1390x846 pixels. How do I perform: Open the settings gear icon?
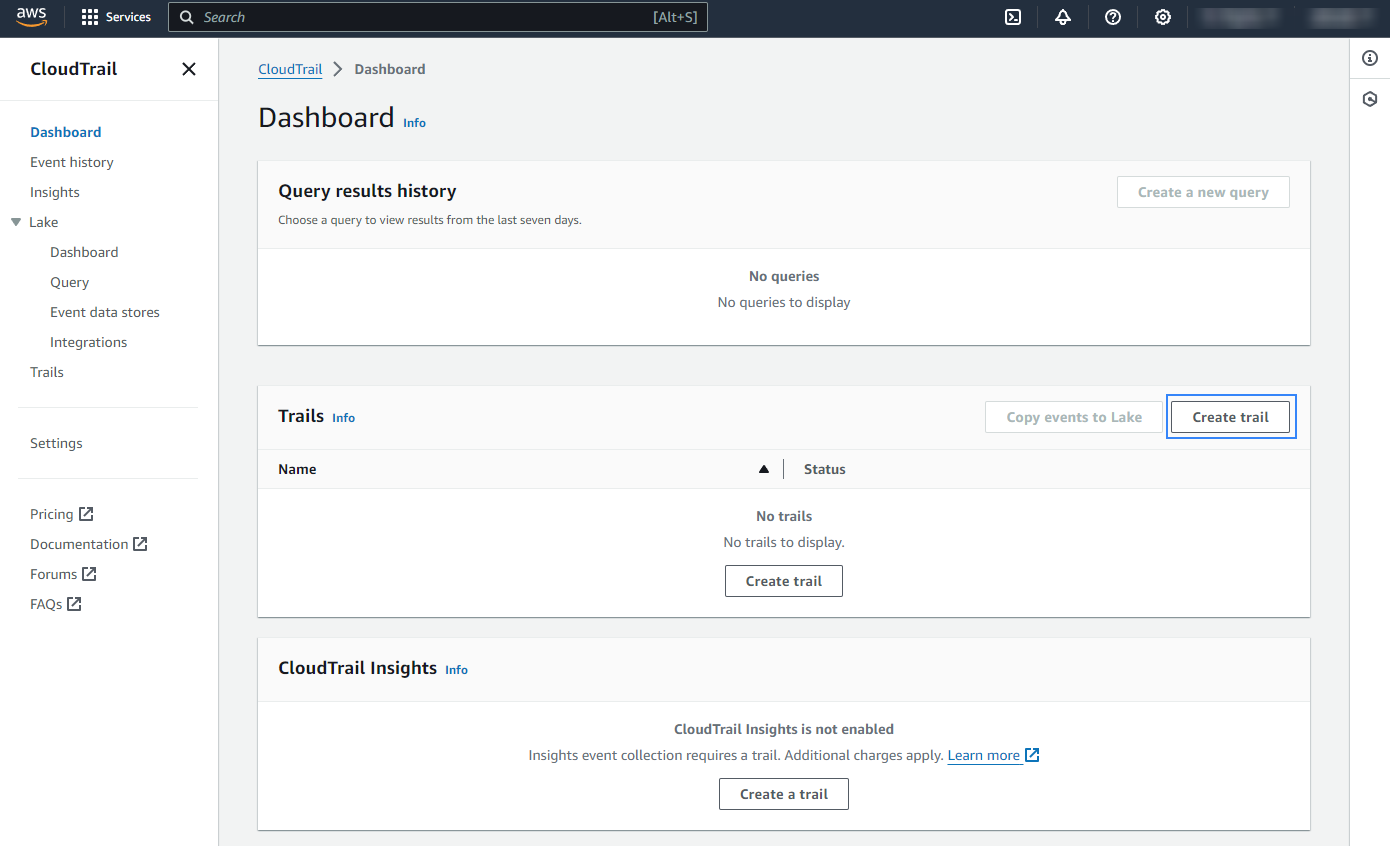(x=1163, y=17)
